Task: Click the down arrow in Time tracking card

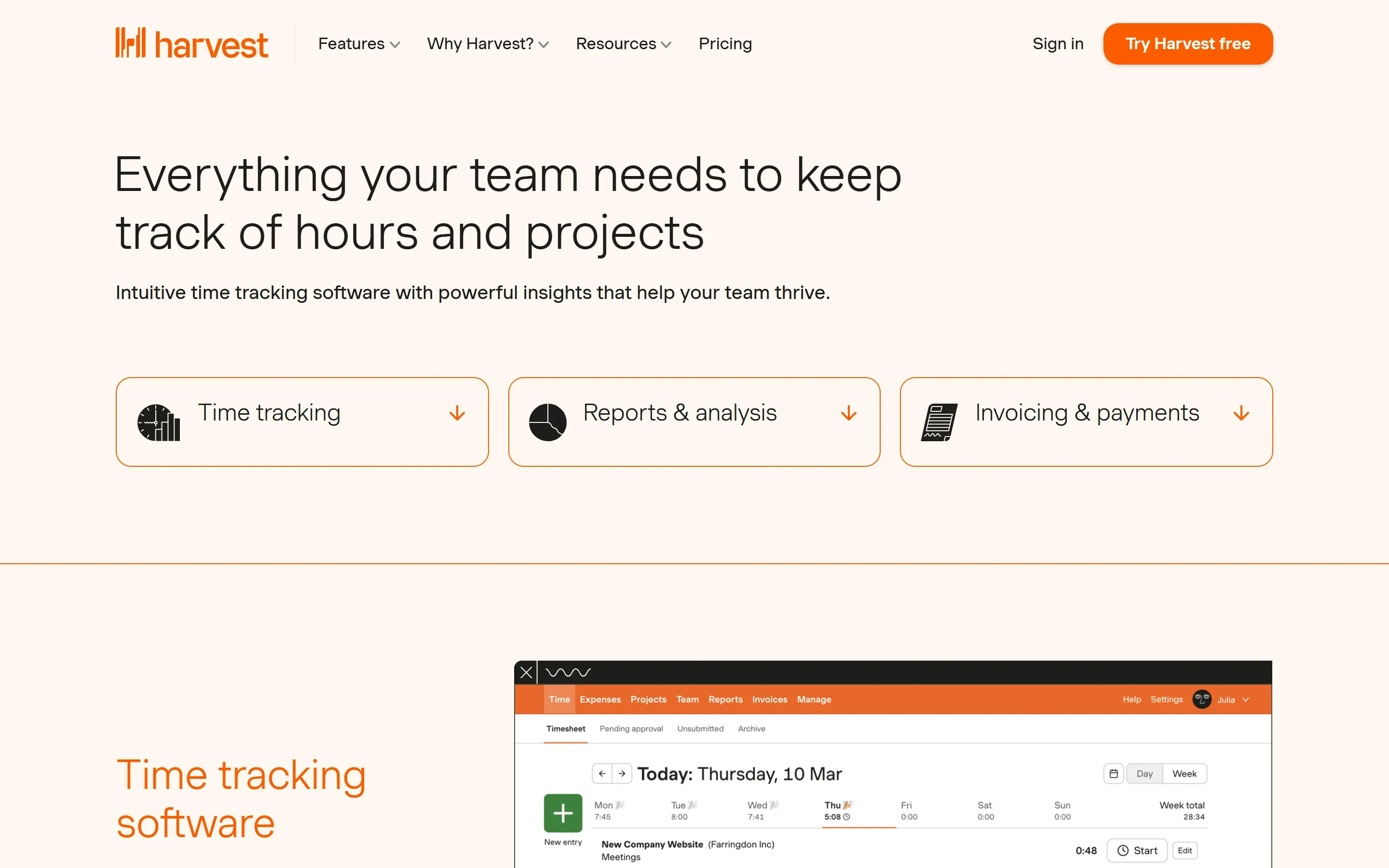Action: [457, 413]
